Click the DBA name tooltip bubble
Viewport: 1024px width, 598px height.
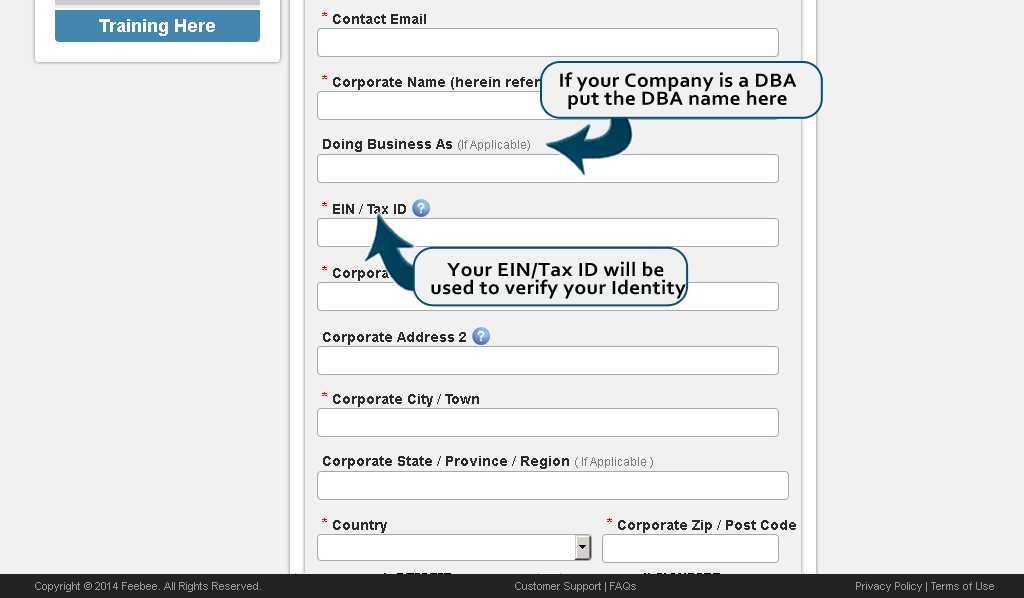click(x=680, y=90)
